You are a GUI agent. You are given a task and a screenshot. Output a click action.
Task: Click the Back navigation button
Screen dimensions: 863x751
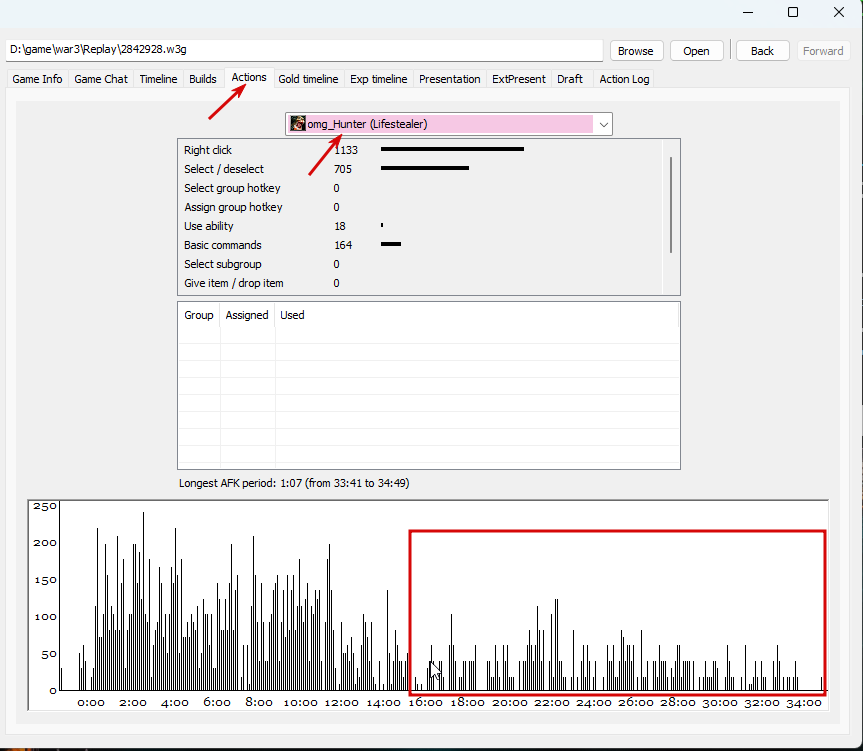(x=762, y=51)
